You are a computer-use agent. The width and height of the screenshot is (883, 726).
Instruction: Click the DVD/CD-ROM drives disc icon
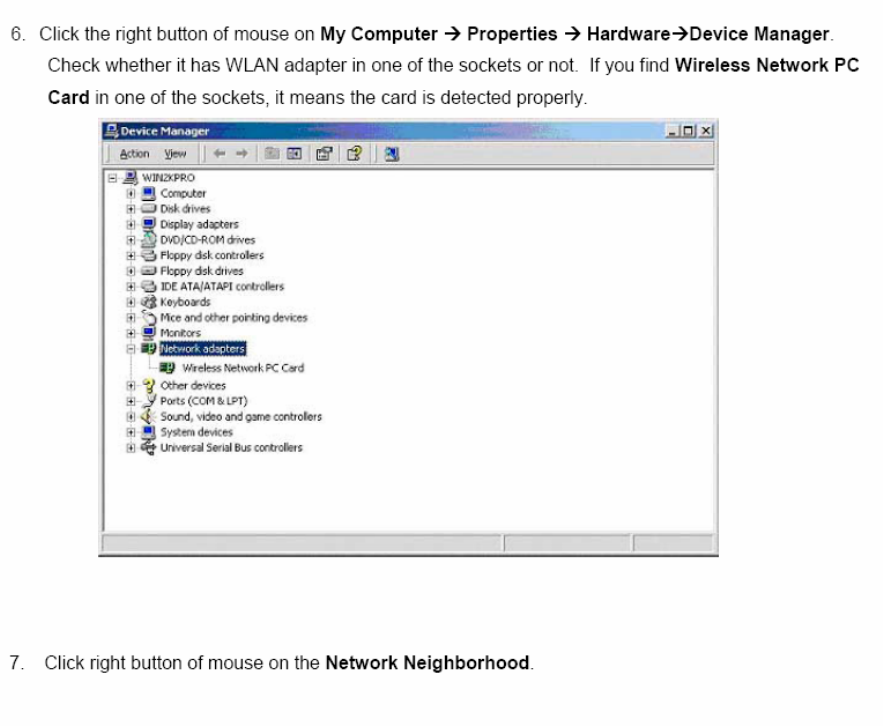[x=149, y=240]
